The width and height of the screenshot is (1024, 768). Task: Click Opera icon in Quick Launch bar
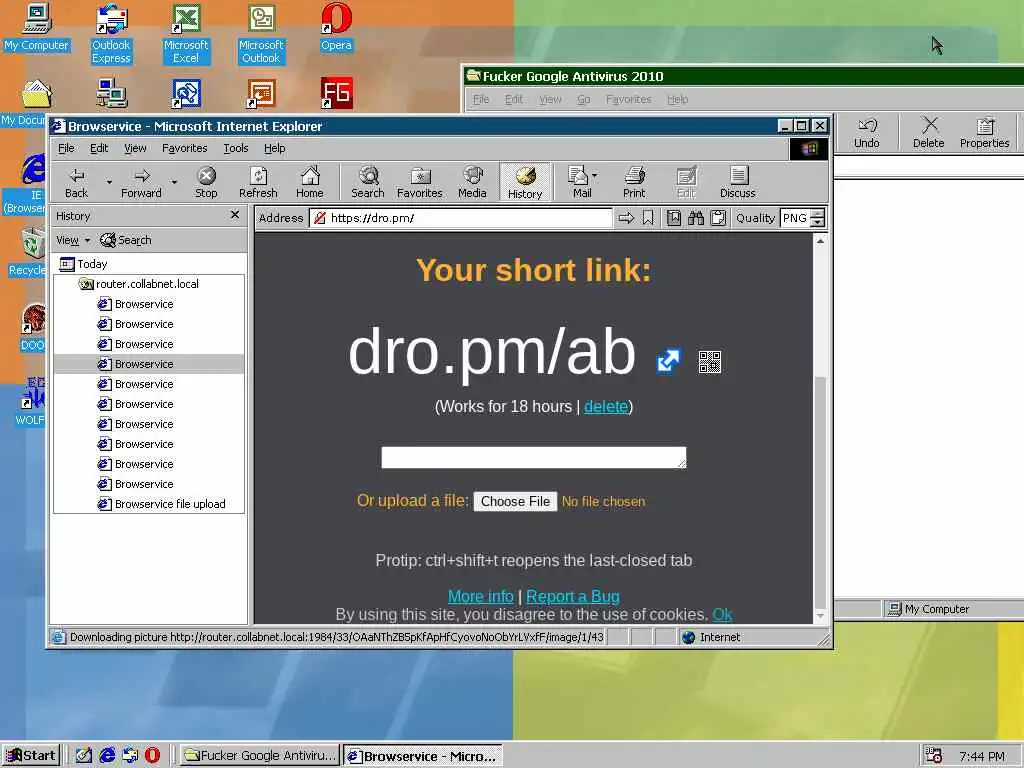[x=152, y=755]
